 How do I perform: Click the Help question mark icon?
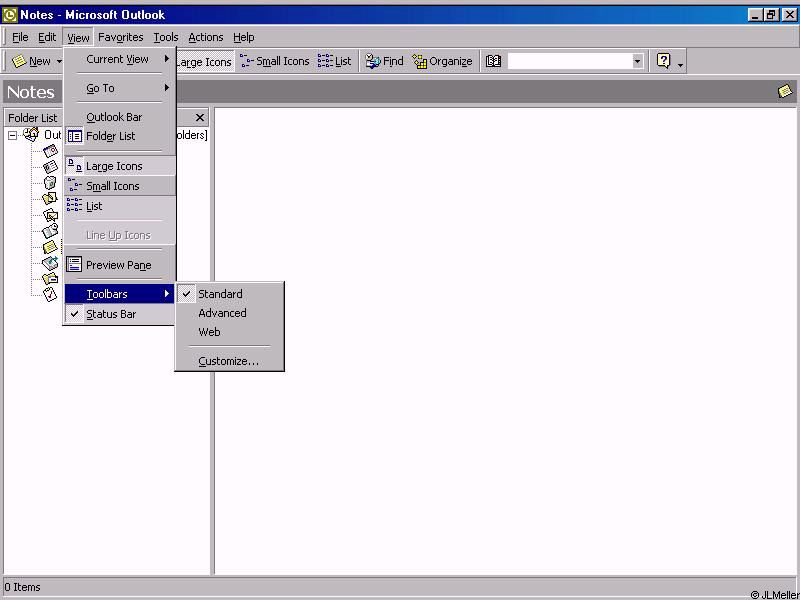tap(663, 61)
